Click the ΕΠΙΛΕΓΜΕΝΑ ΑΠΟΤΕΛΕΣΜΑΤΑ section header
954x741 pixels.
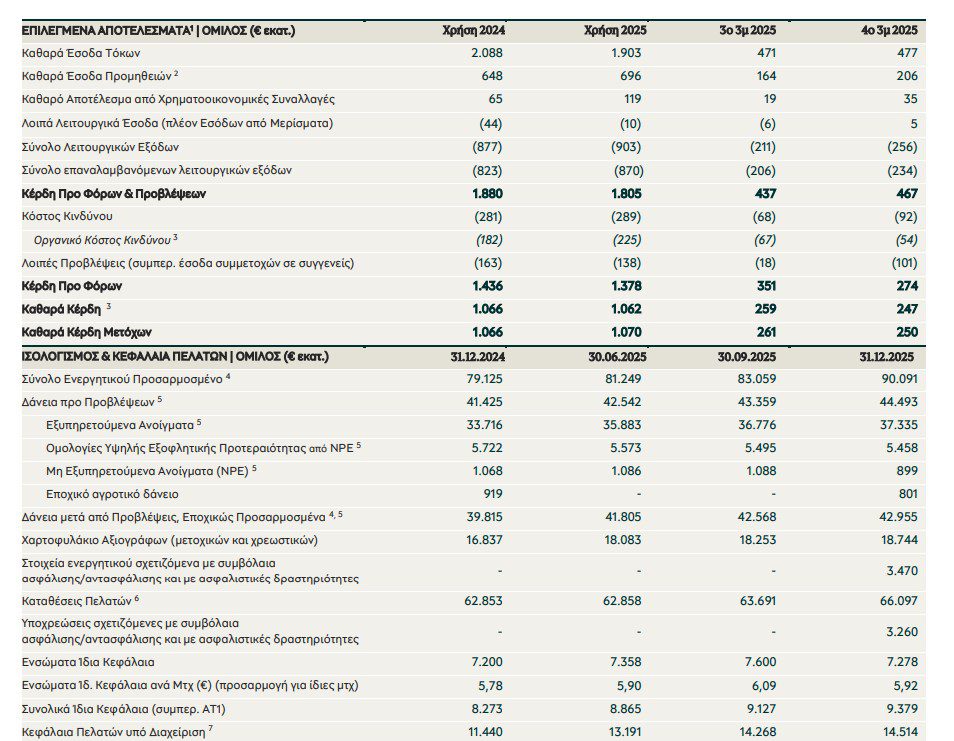point(158,31)
